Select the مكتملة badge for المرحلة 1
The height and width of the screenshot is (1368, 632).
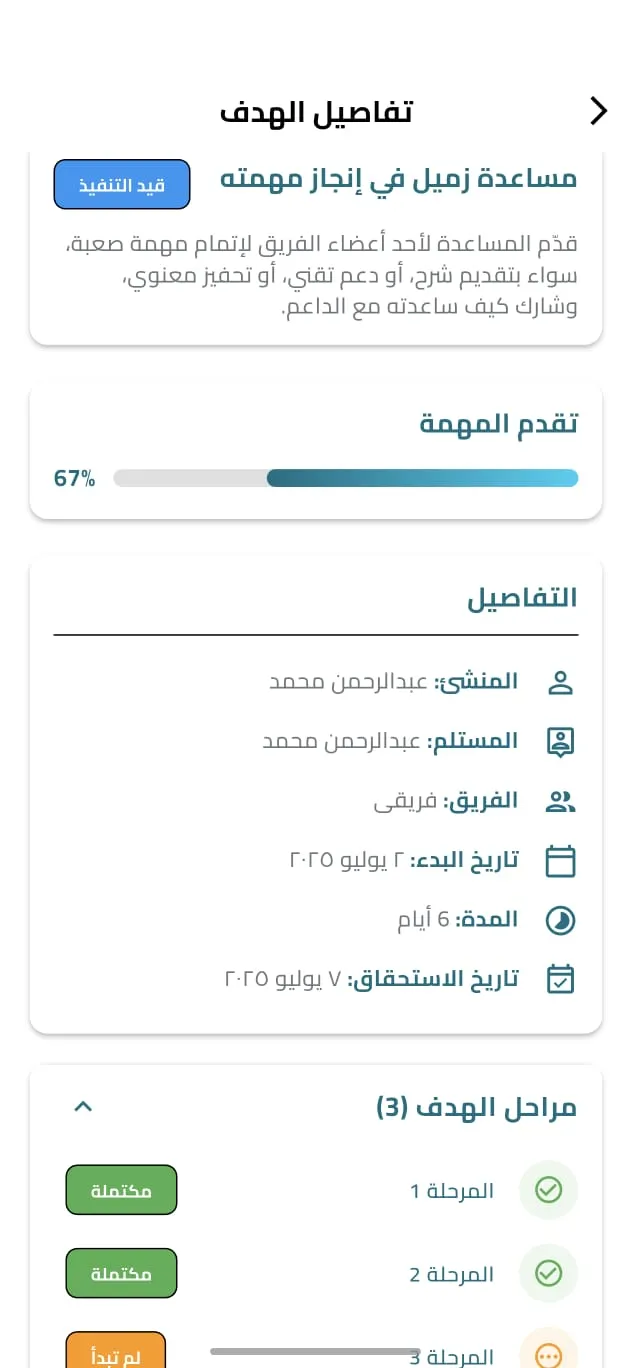click(x=121, y=1190)
